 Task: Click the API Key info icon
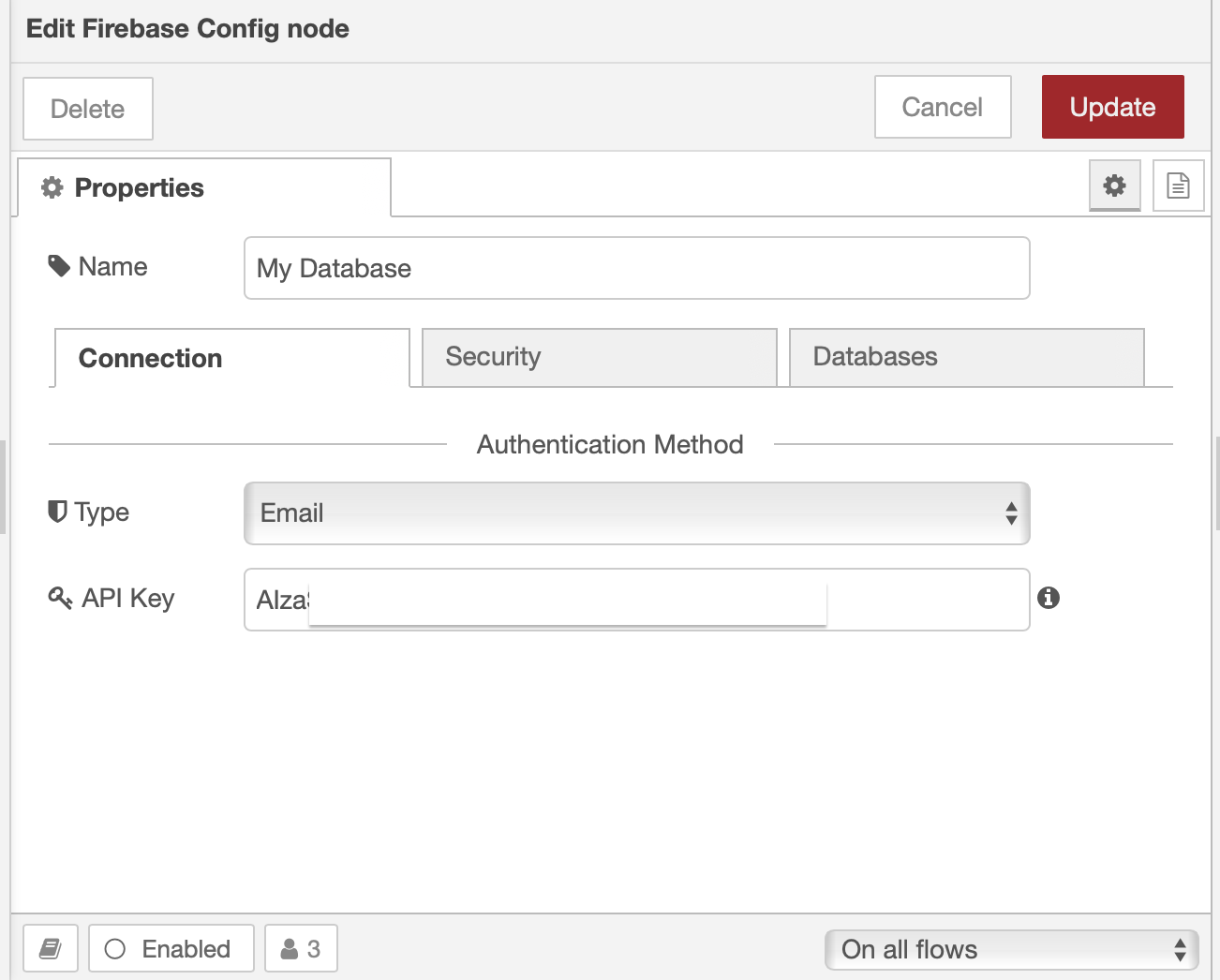pos(1049,598)
